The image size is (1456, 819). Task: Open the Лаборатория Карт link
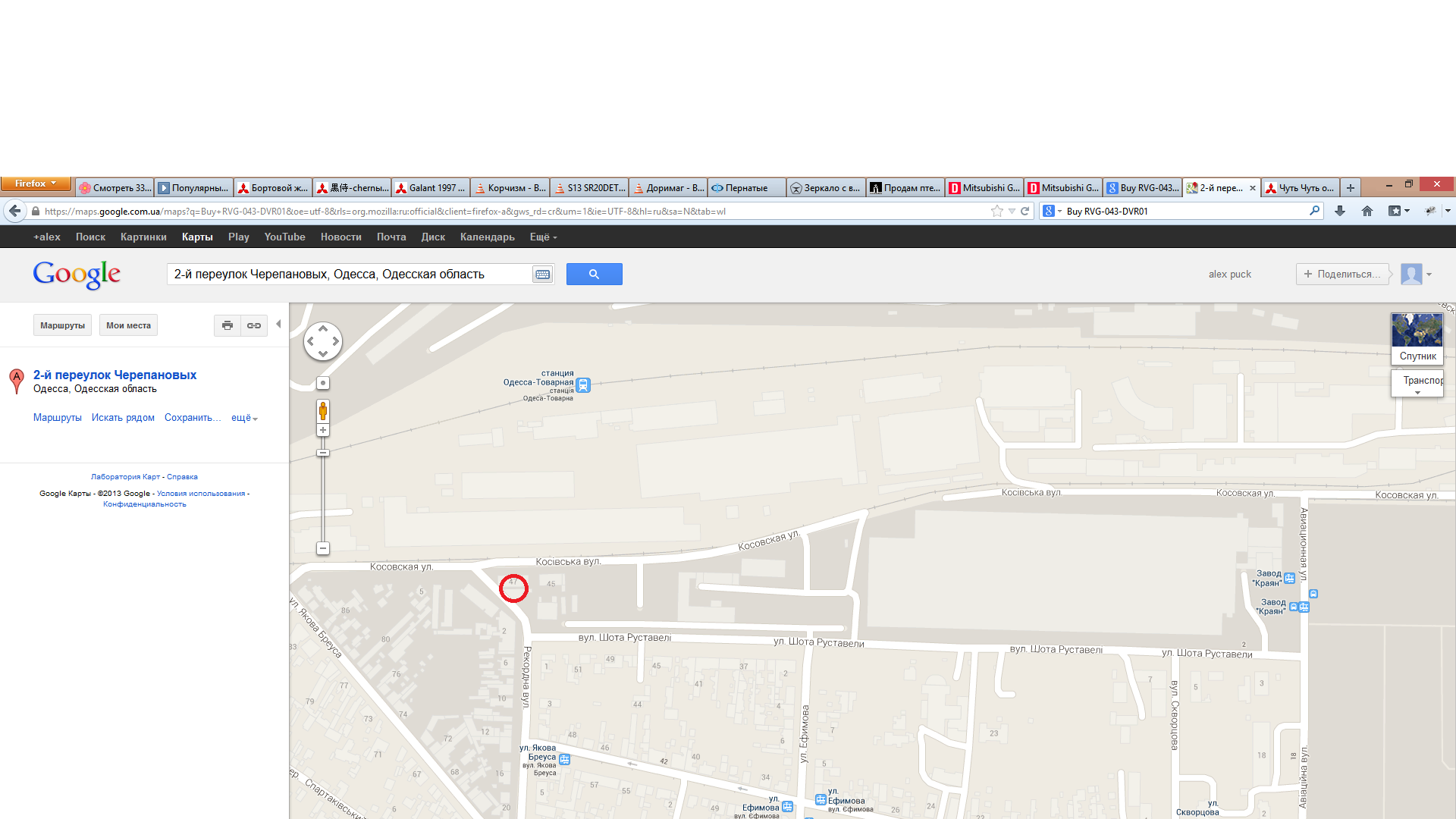pos(125,477)
